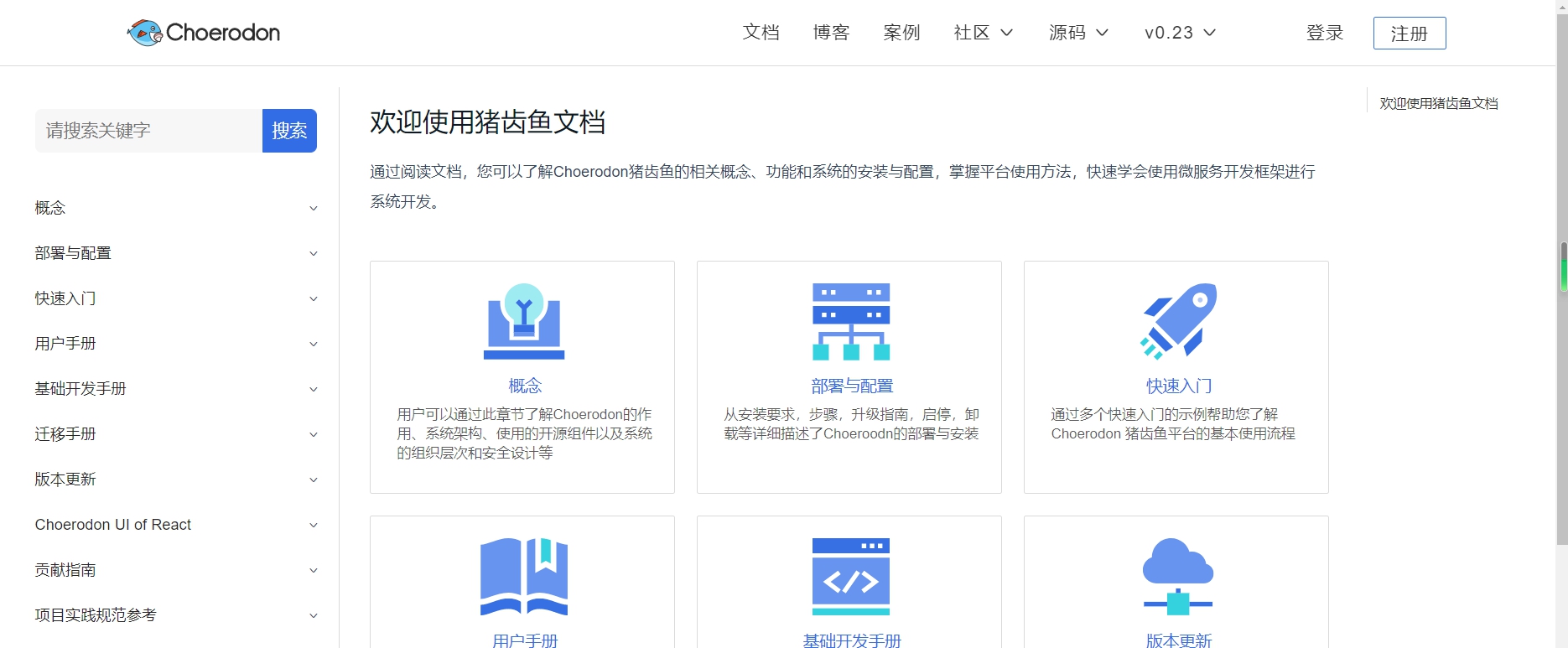Select 项目实践规范参考 in the sidebar

(x=96, y=615)
